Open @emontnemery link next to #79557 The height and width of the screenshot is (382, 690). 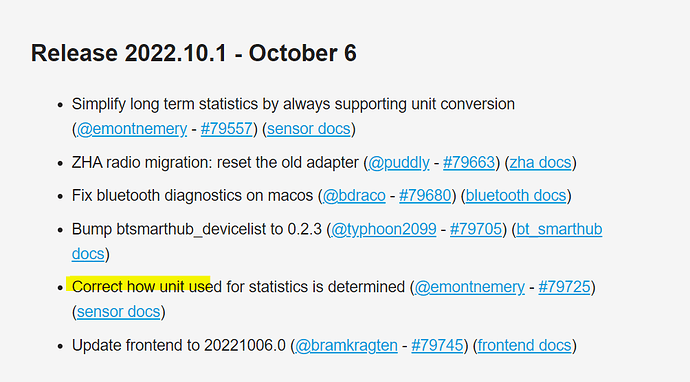pyautogui.click(x=132, y=129)
